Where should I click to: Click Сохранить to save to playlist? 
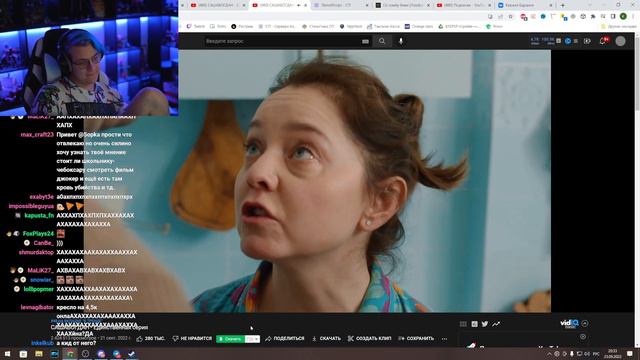pos(416,338)
